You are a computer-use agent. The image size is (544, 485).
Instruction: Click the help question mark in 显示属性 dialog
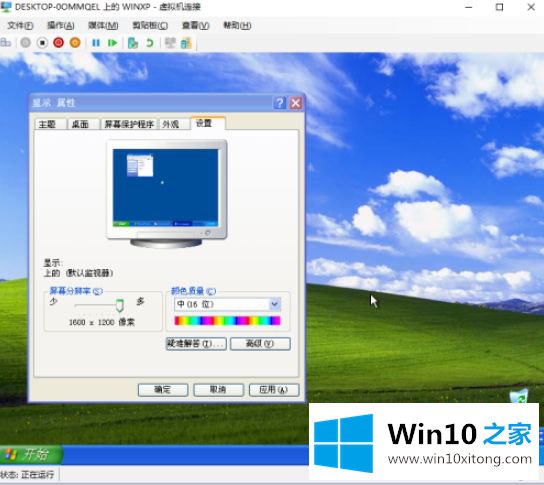click(x=280, y=103)
